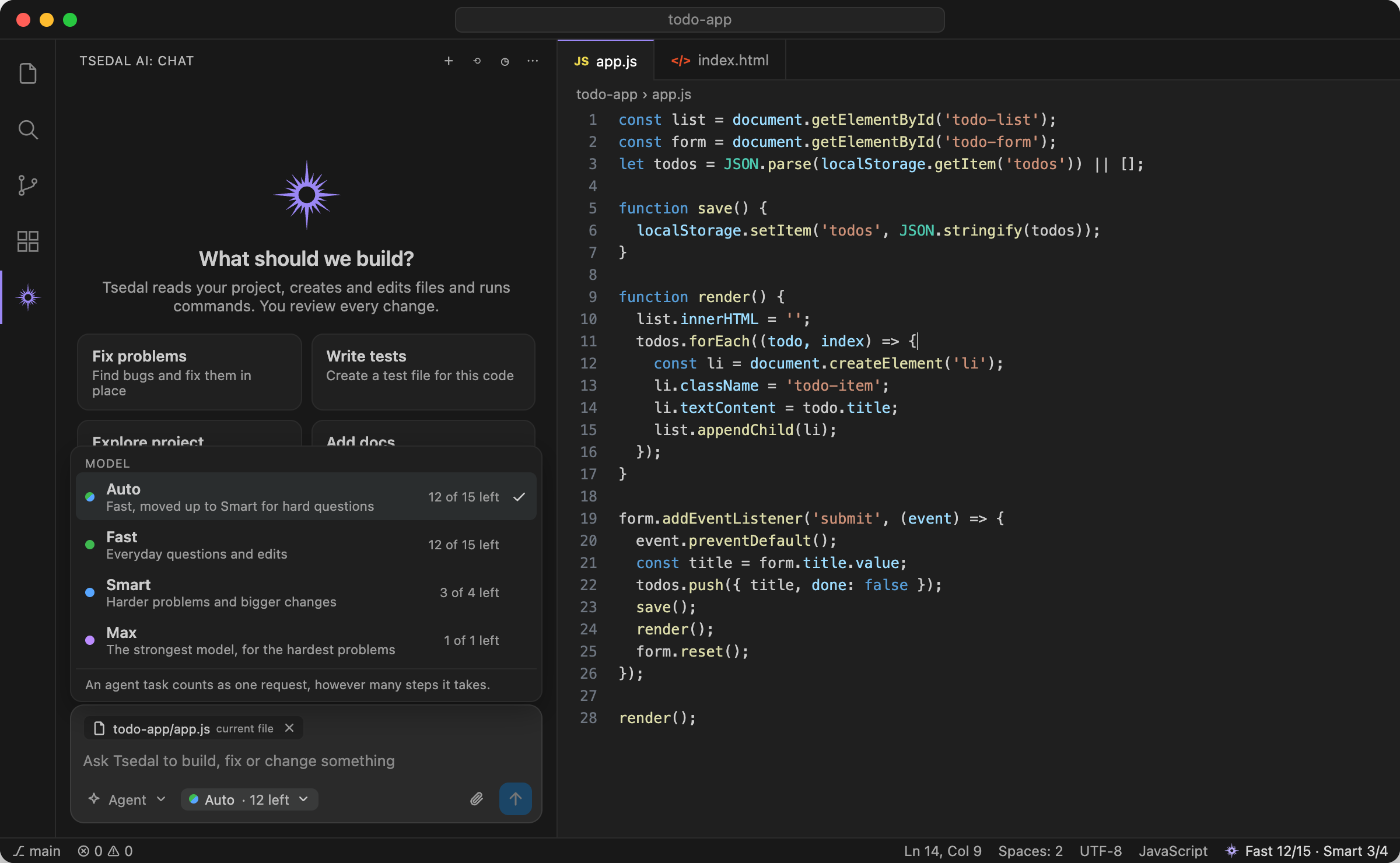Remove the todo-app/app.js context chip

[289, 728]
